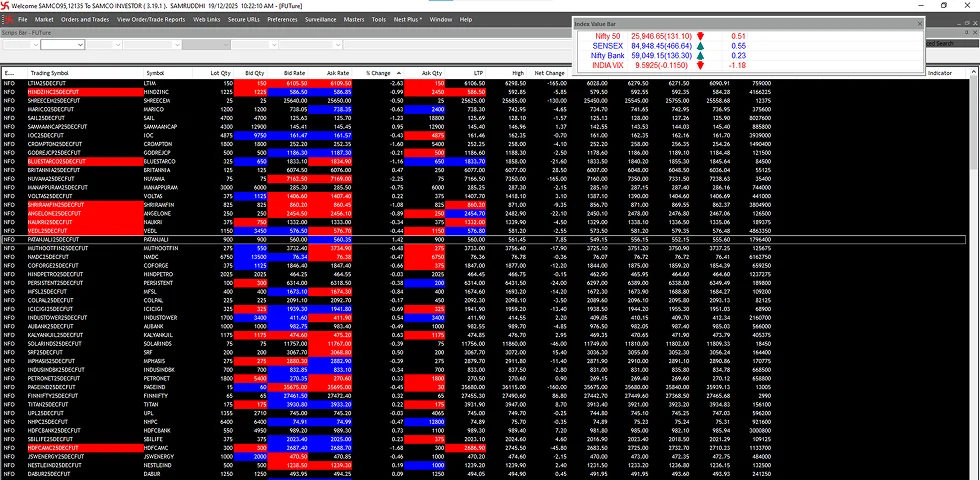Select the PATANJALI25DECFUT row
Image resolution: width=980 pixels, height=480 pixels.
pyautogui.click(x=485, y=239)
